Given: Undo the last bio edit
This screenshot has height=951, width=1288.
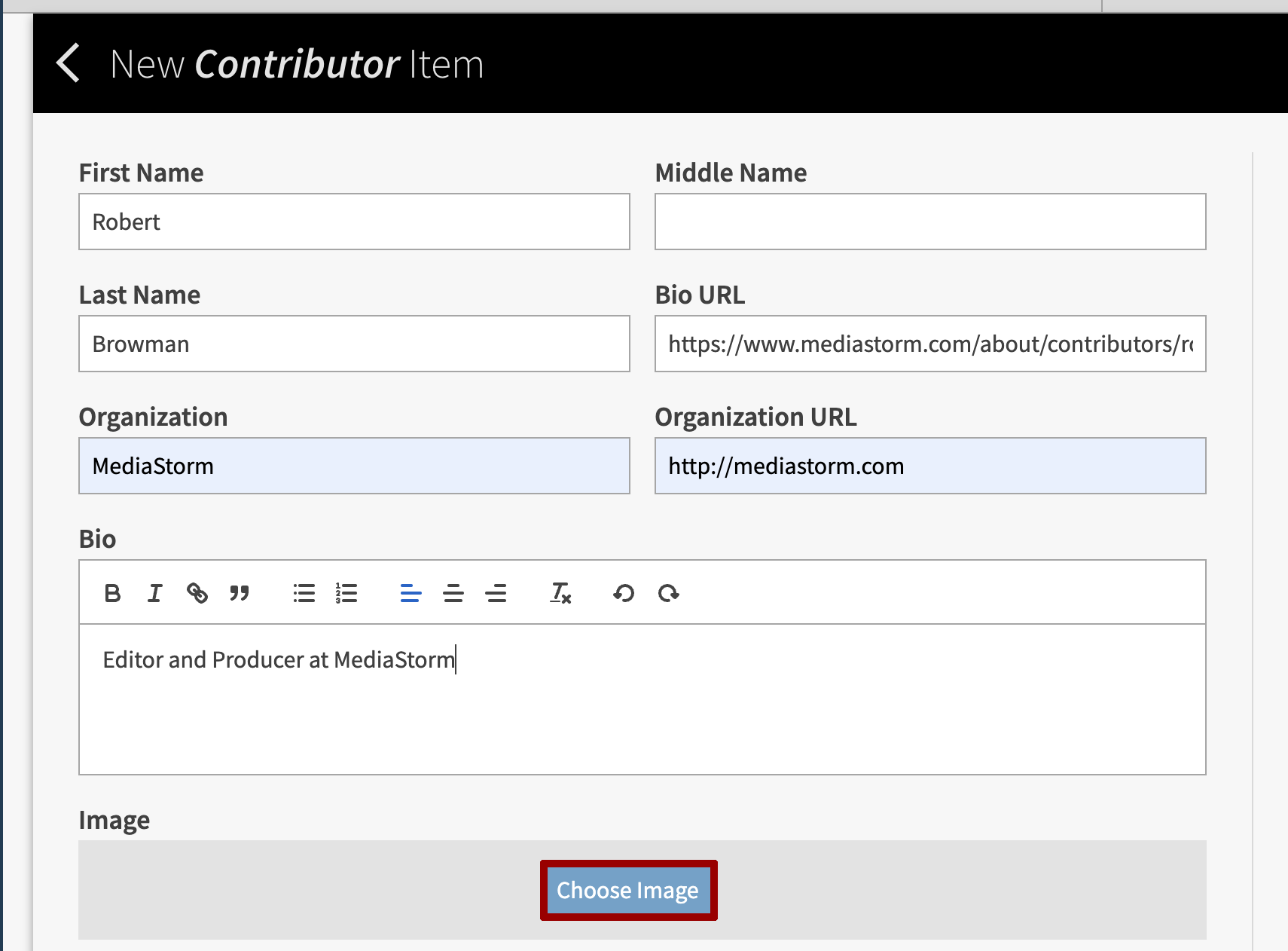Looking at the screenshot, I should (623, 593).
